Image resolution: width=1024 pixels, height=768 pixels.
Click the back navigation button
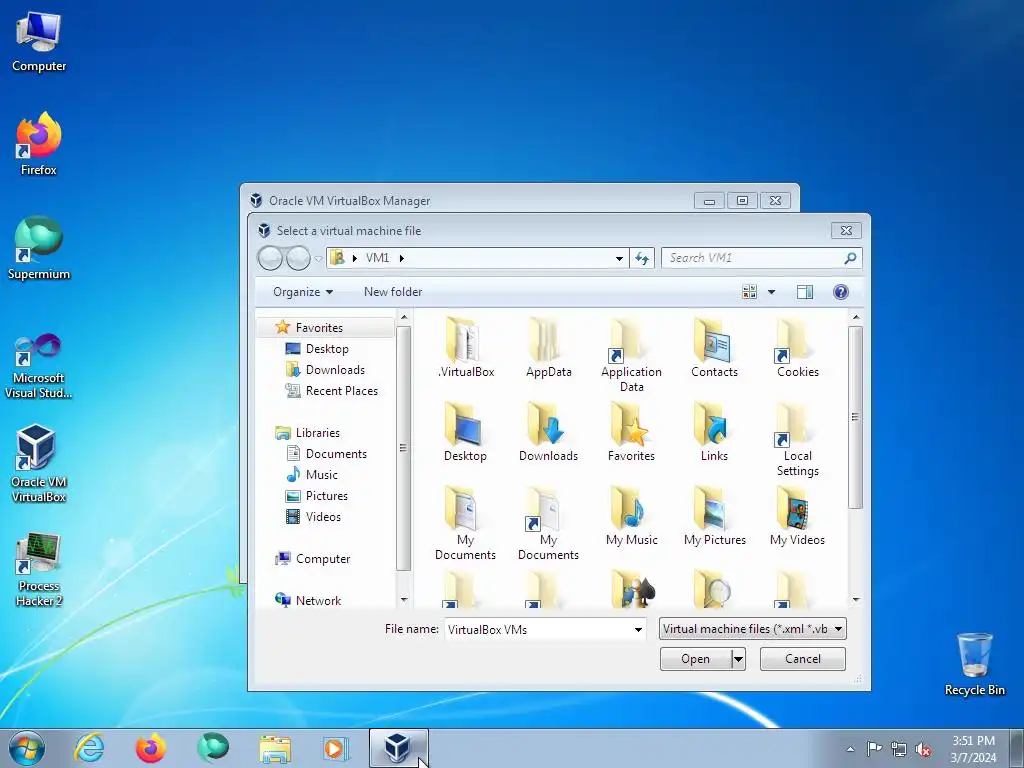click(270, 259)
